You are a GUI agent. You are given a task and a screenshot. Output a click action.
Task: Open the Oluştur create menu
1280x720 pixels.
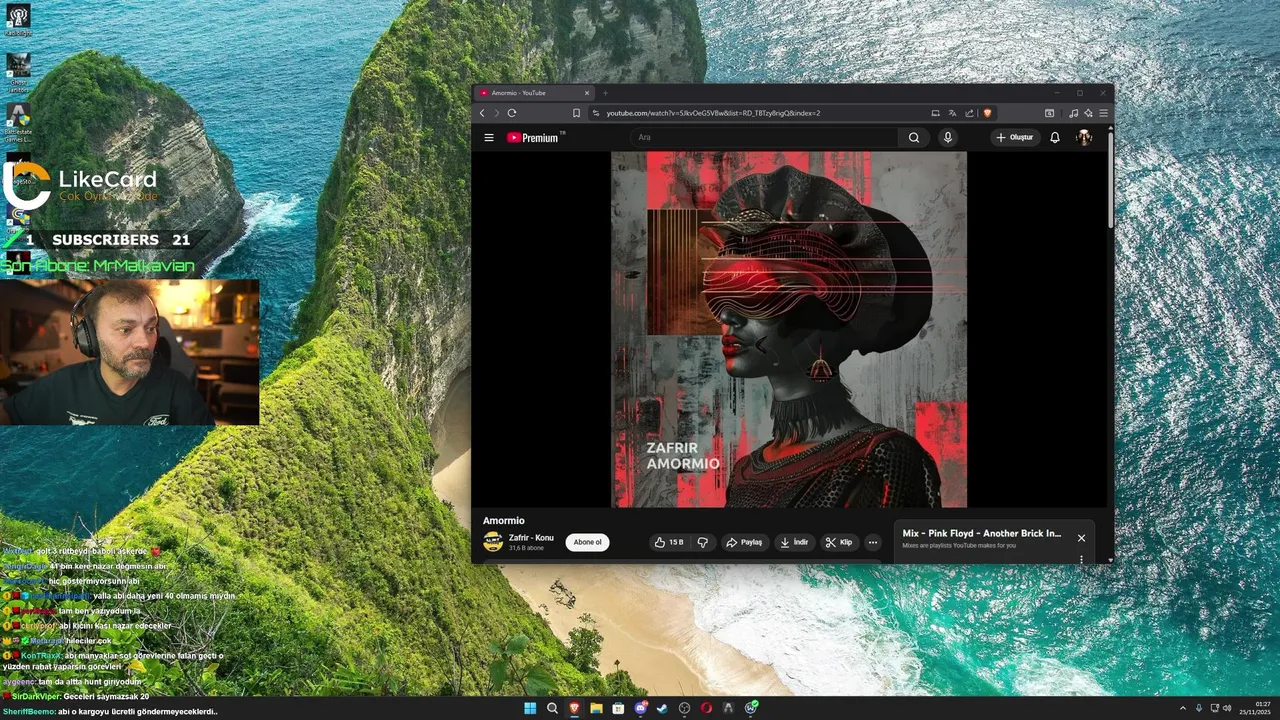pos(1014,137)
